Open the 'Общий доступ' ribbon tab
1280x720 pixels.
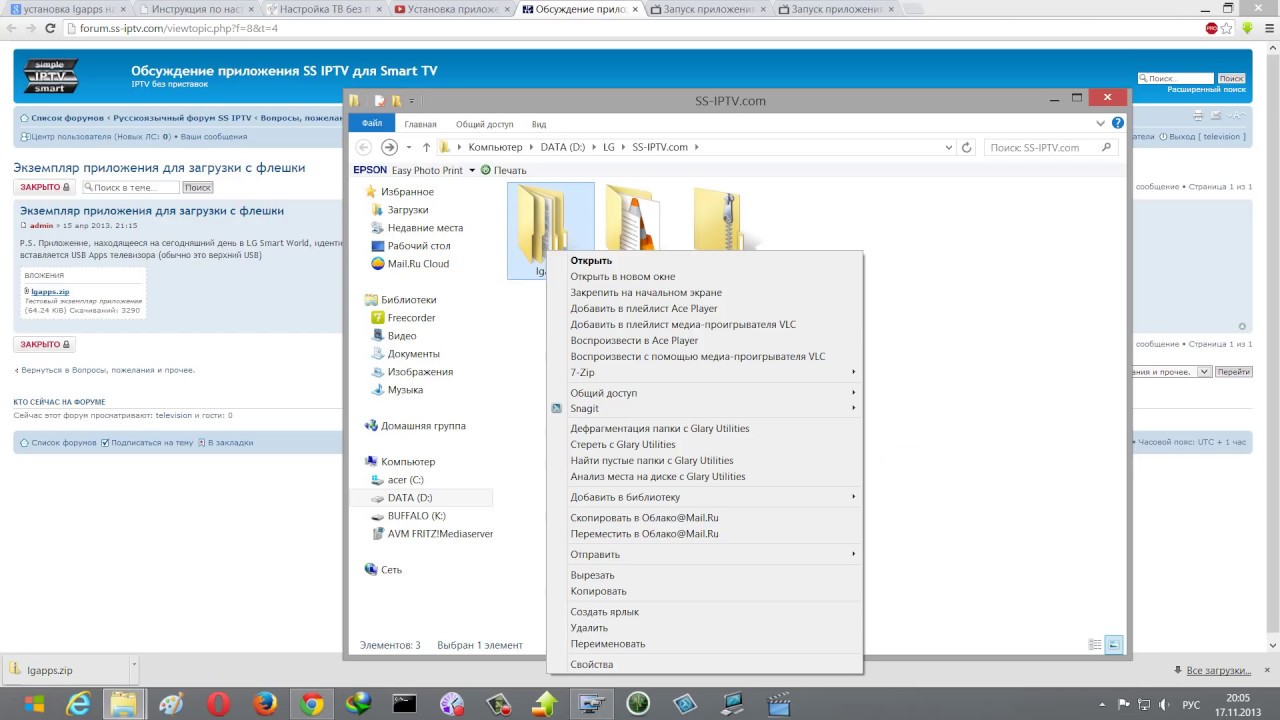coord(485,124)
